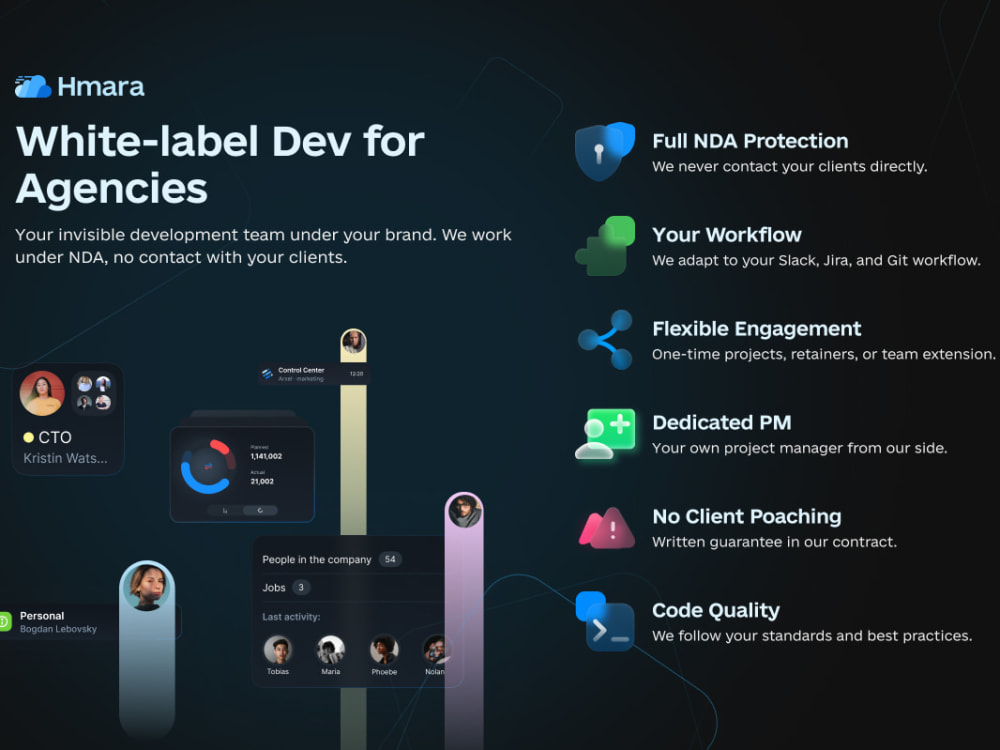Click the 'No Client Poaching' heading
The image size is (1000, 750).
click(x=746, y=516)
